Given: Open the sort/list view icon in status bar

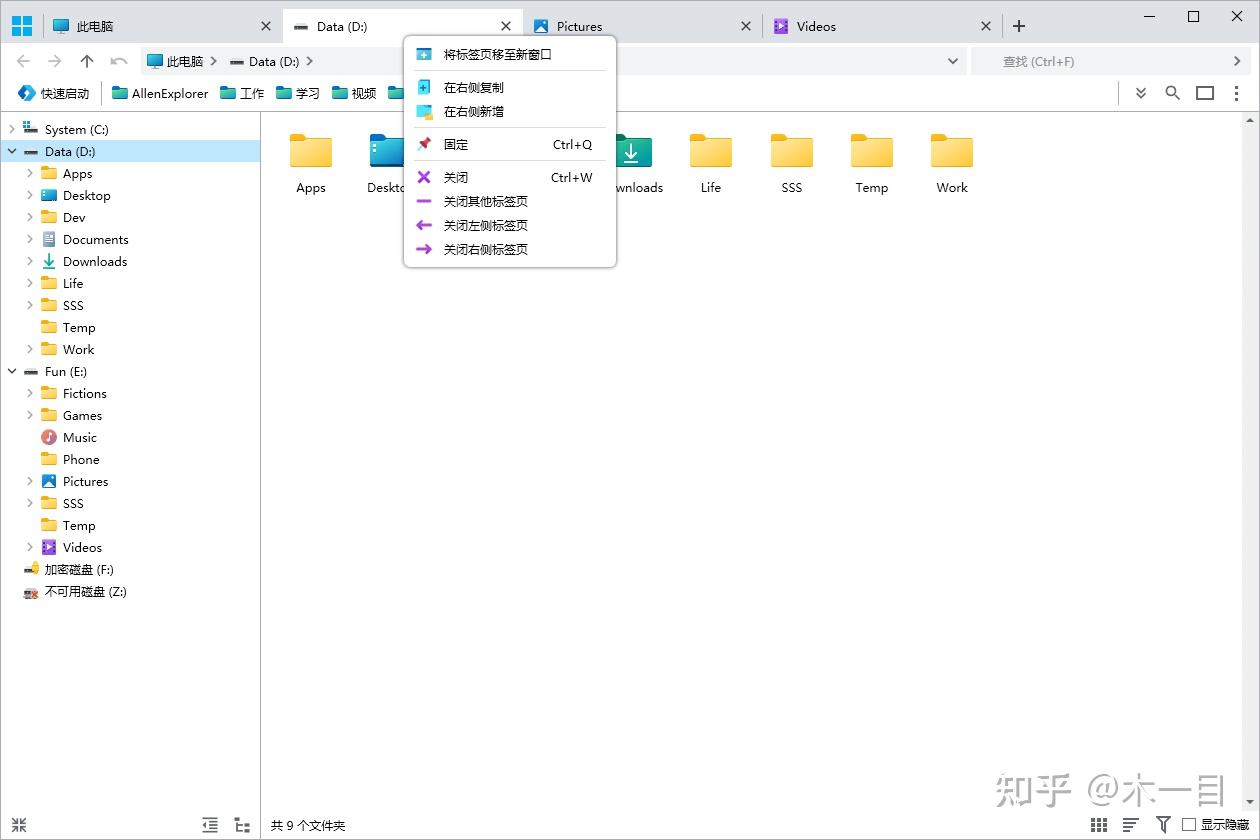Looking at the screenshot, I should (x=1131, y=824).
